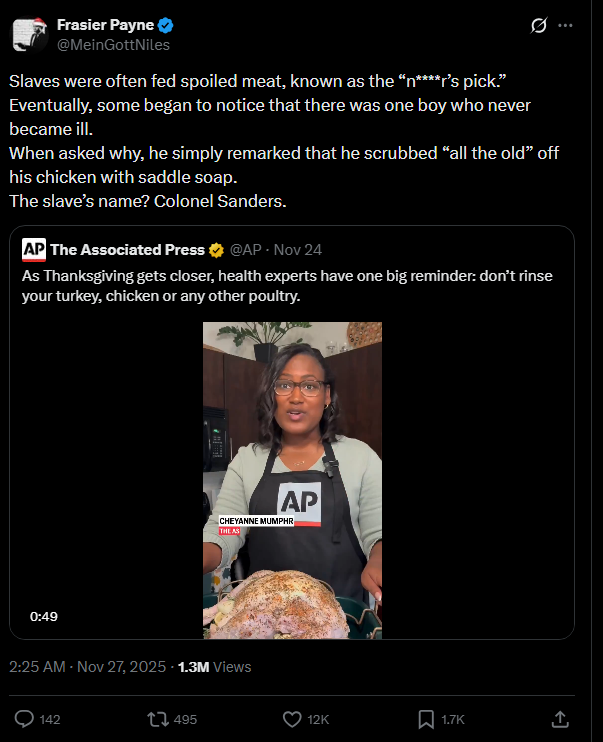Click Frasier Payne's blue verified badge
Viewport: 603px width, 742px height.
[x=165, y=25]
